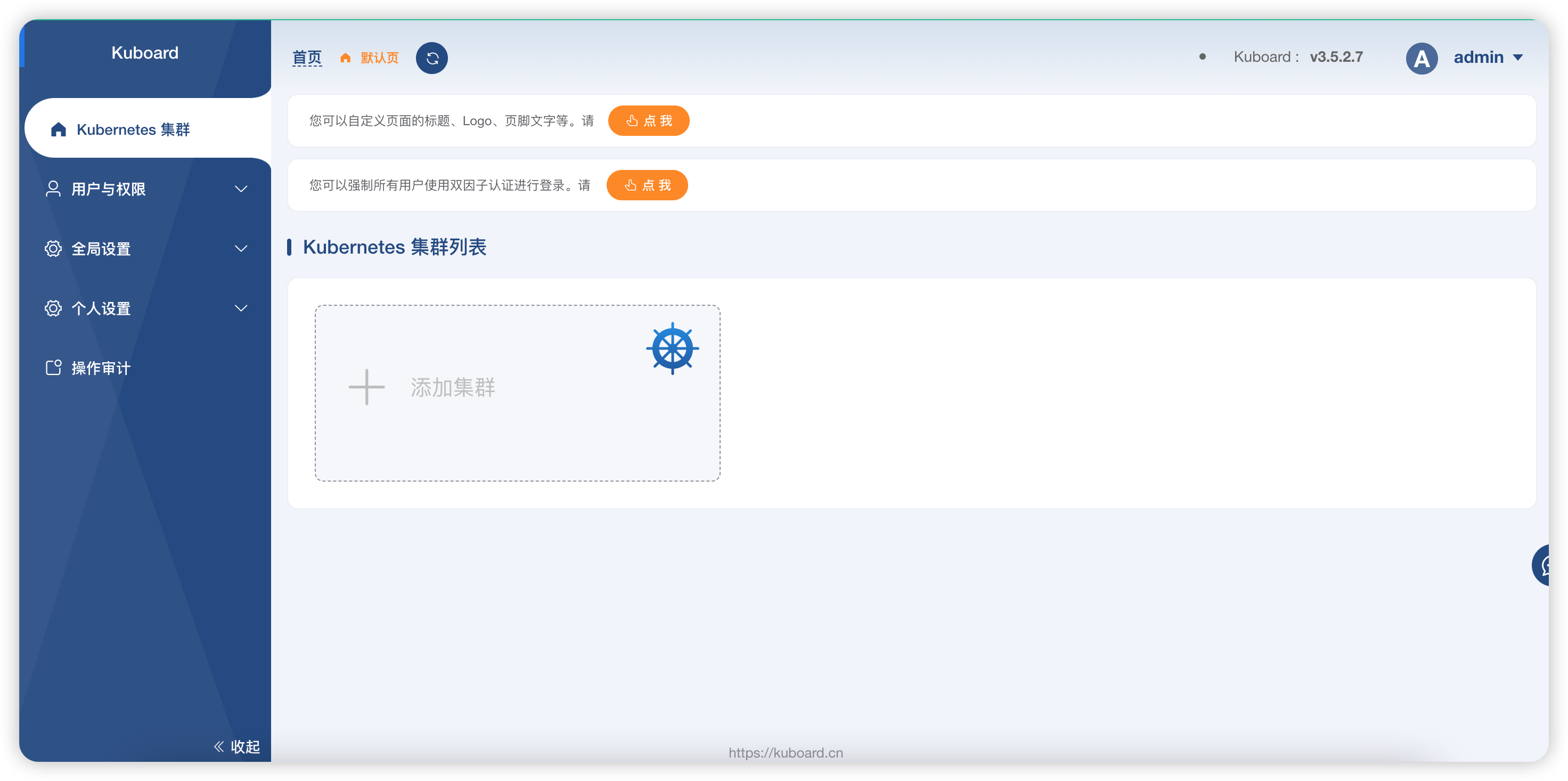Click the gear icon beside 全局设置
Image resolution: width=1568 pixels, height=781 pixels.
point(53,248)
